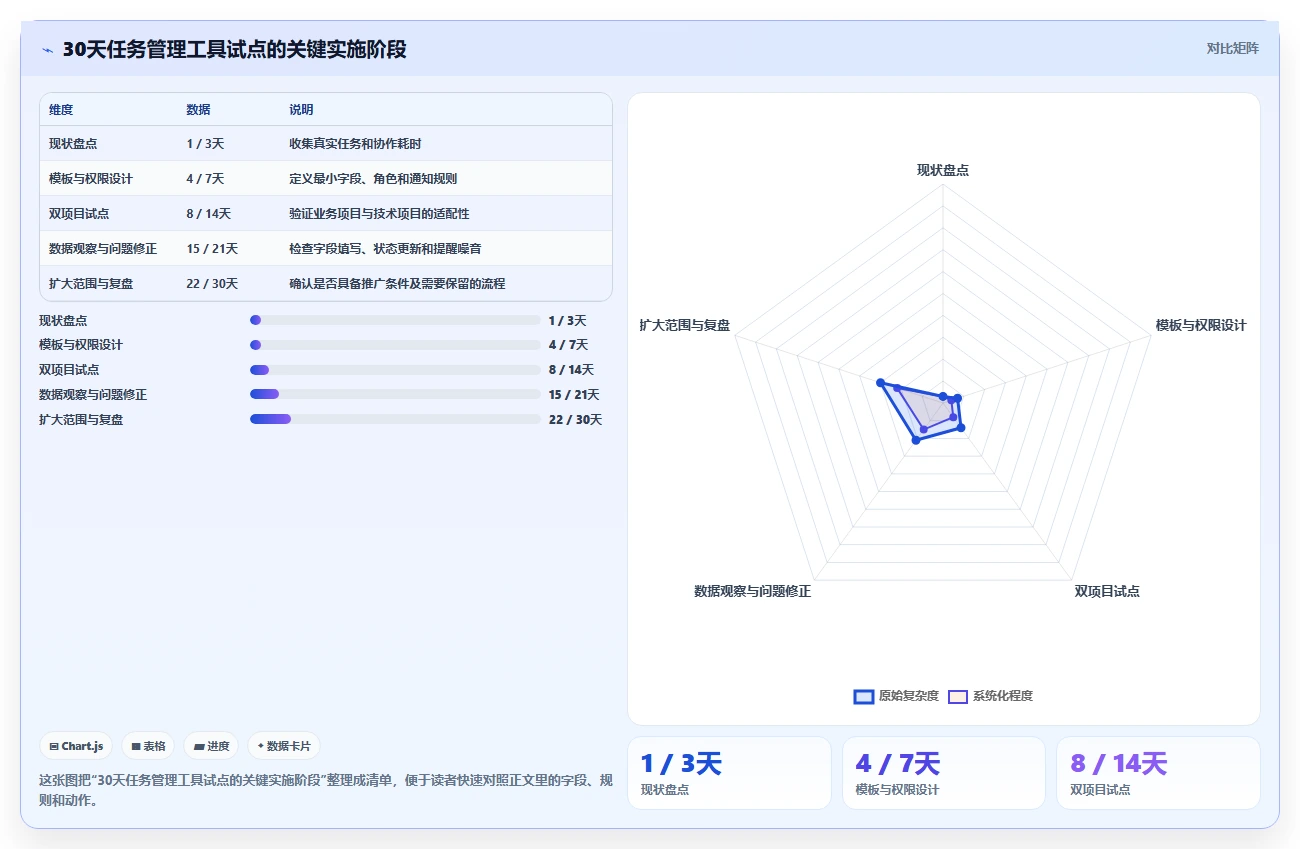The width and height of the screenshot is (1300, 849).
Task: Click the 模板与权限设计 progress bar
Action: (395, 345)
